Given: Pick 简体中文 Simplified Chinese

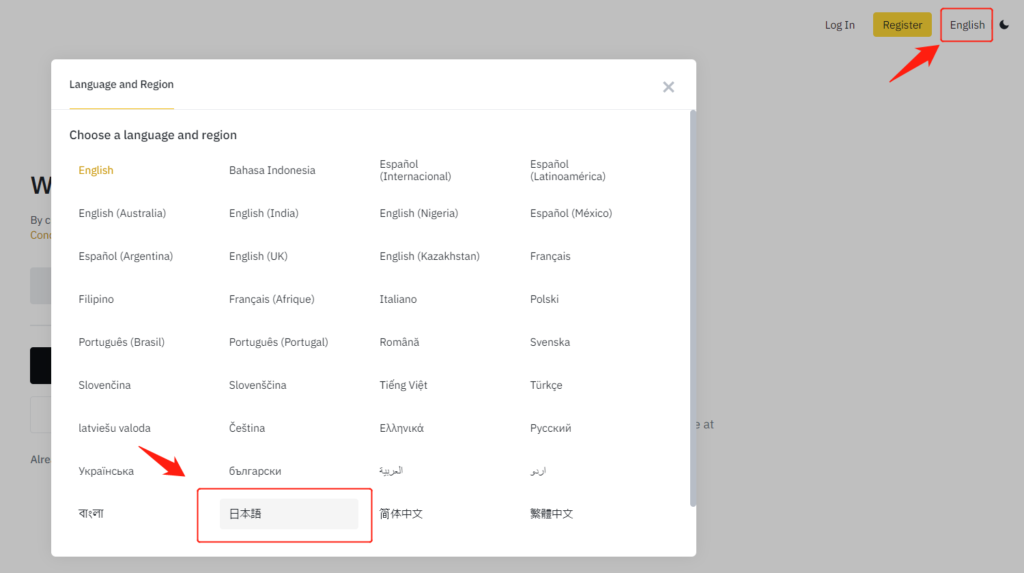Looking at the screenshot, I should click(x=401, y=514).
